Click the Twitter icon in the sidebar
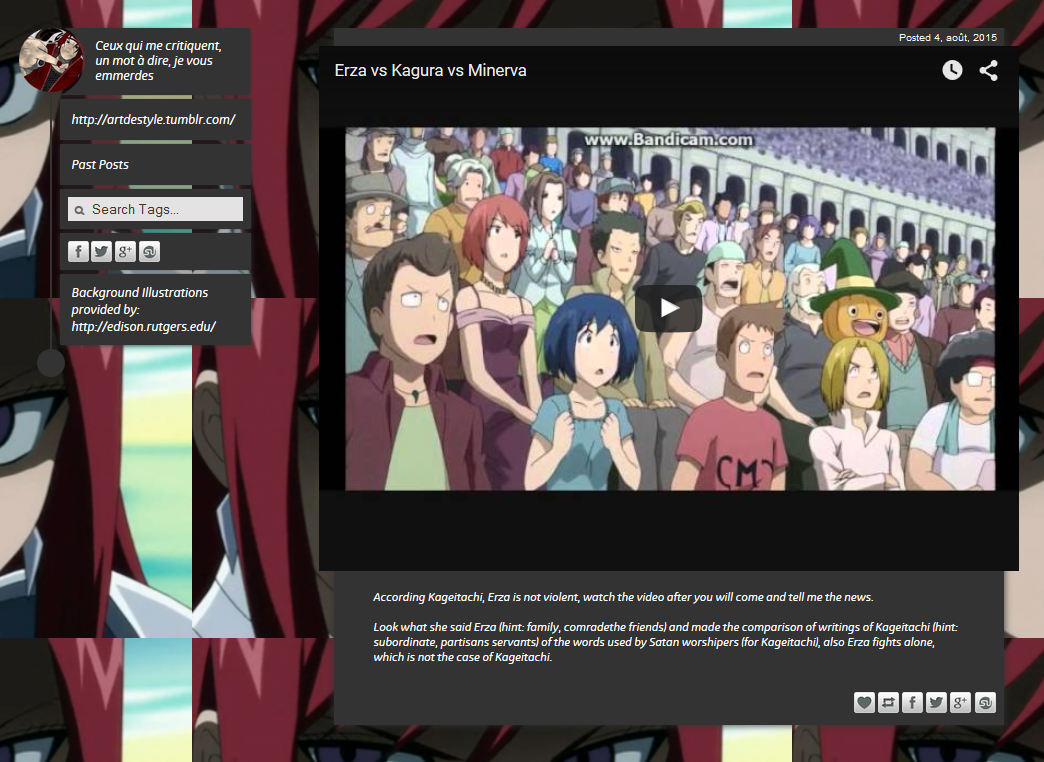 coord(101,252)
